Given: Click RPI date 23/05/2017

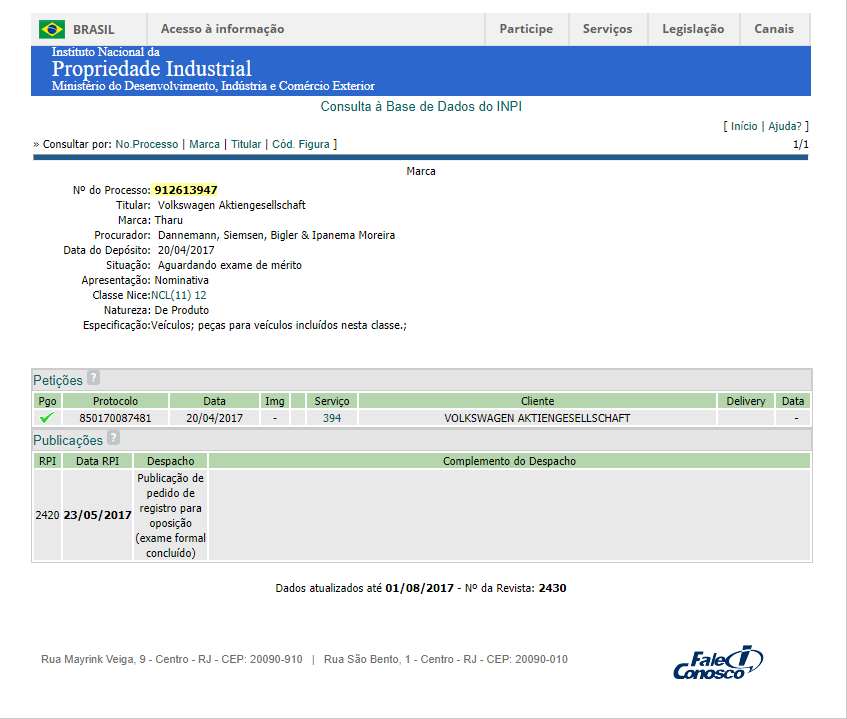Looking at the screenshot, I should click(x=97, y=515).
